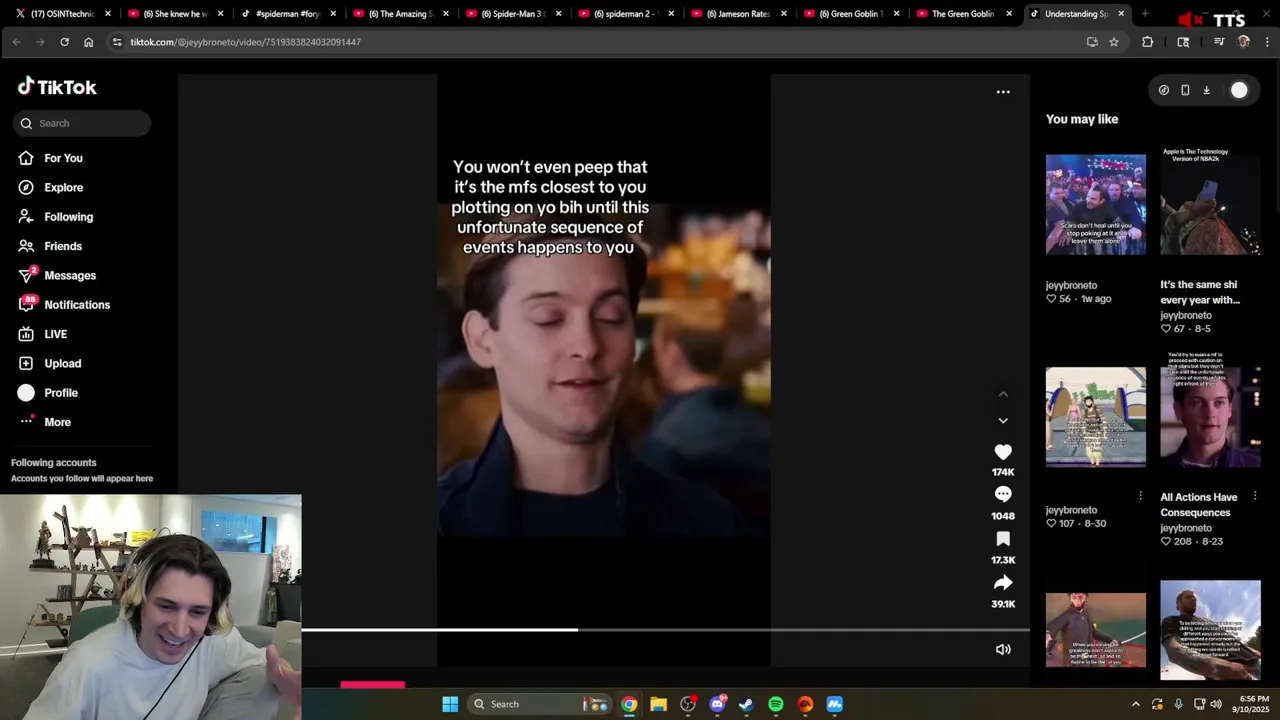
Task: Open the TikTok app icon in floating pill
Action: pyautogui.click(x=1164, y=90)
